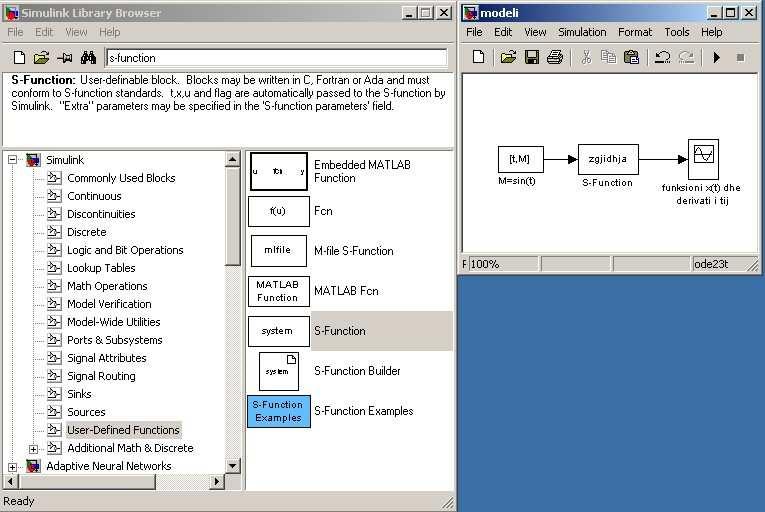Viewport: 765px width, 512px height.
Task: Click Copy icon in modeli toolbar
Action: coord(608,57)
